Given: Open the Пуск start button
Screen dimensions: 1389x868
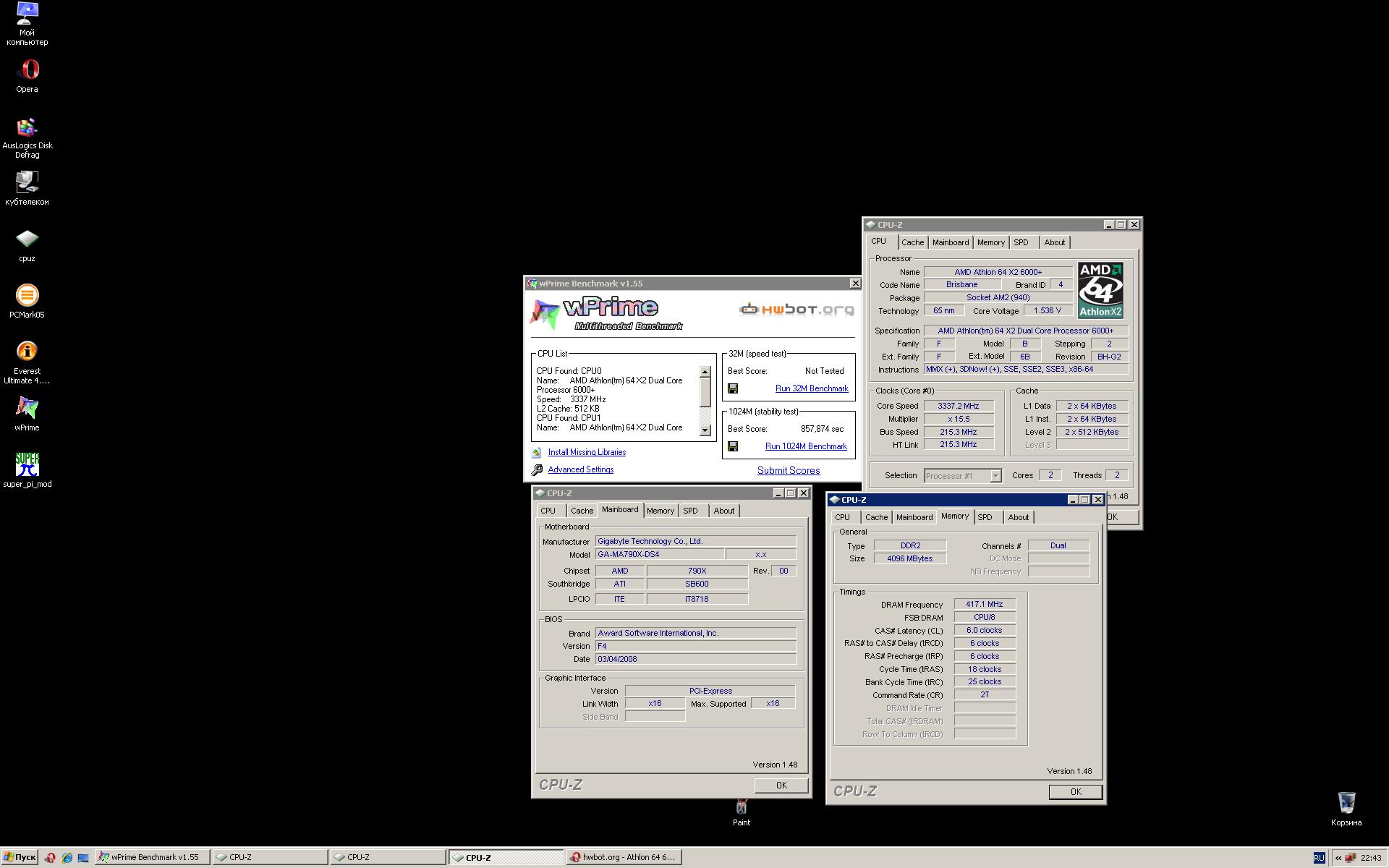Looking at the screenshot, I should click(20, 858).
